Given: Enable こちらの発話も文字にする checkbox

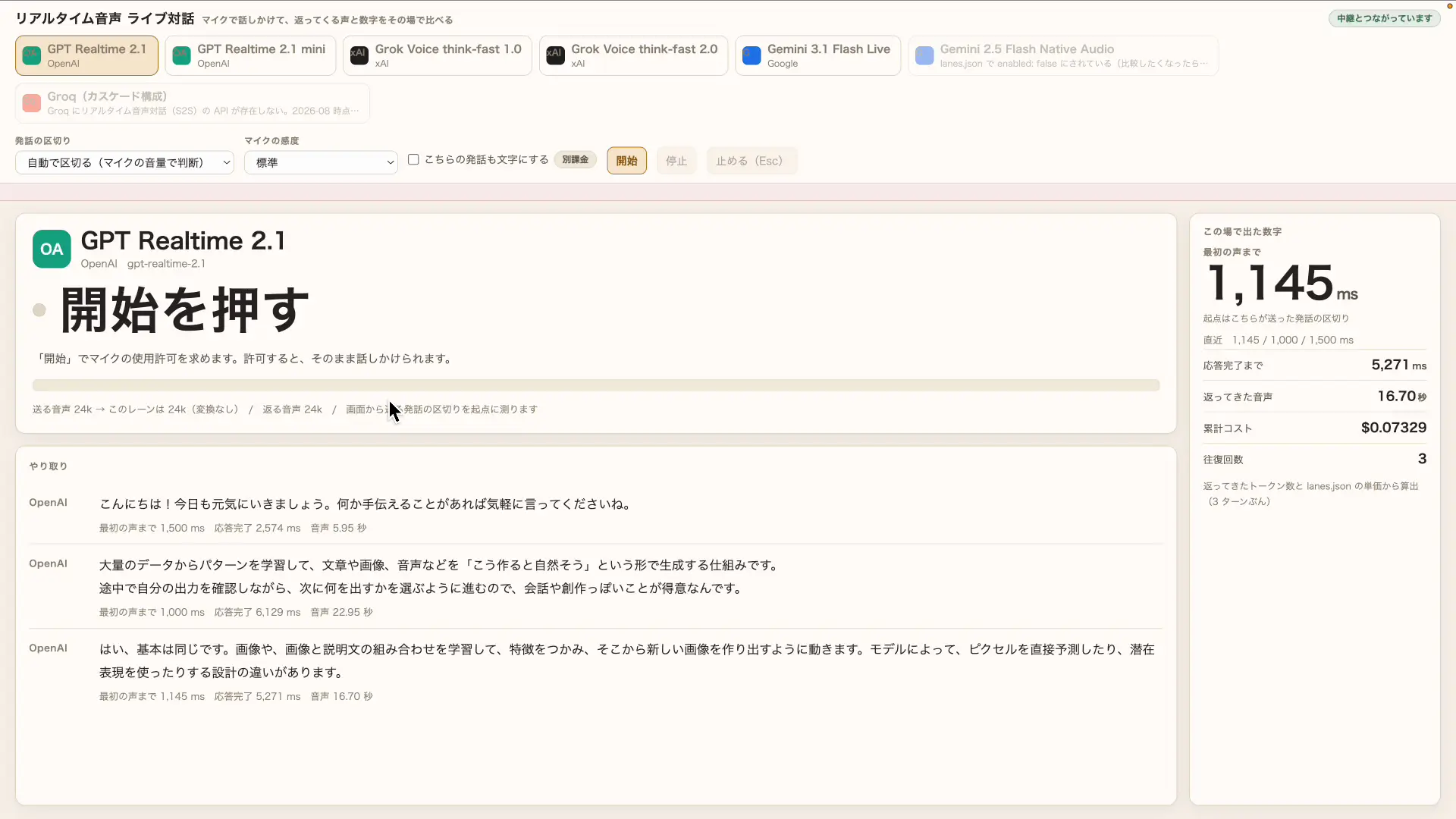Looking at the screenshot, I should pos(413,159).
